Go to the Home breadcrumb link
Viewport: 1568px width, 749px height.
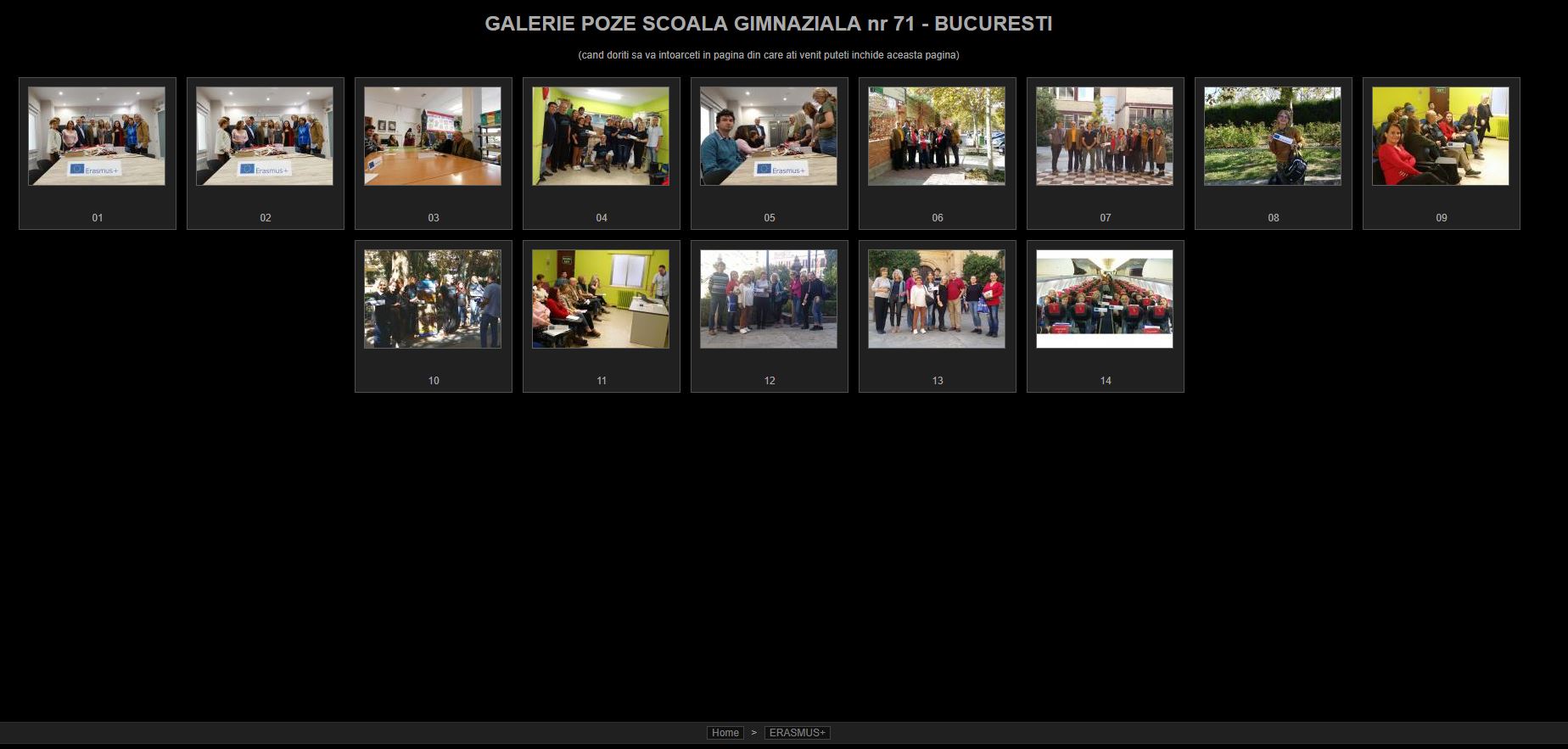[725, 733]
